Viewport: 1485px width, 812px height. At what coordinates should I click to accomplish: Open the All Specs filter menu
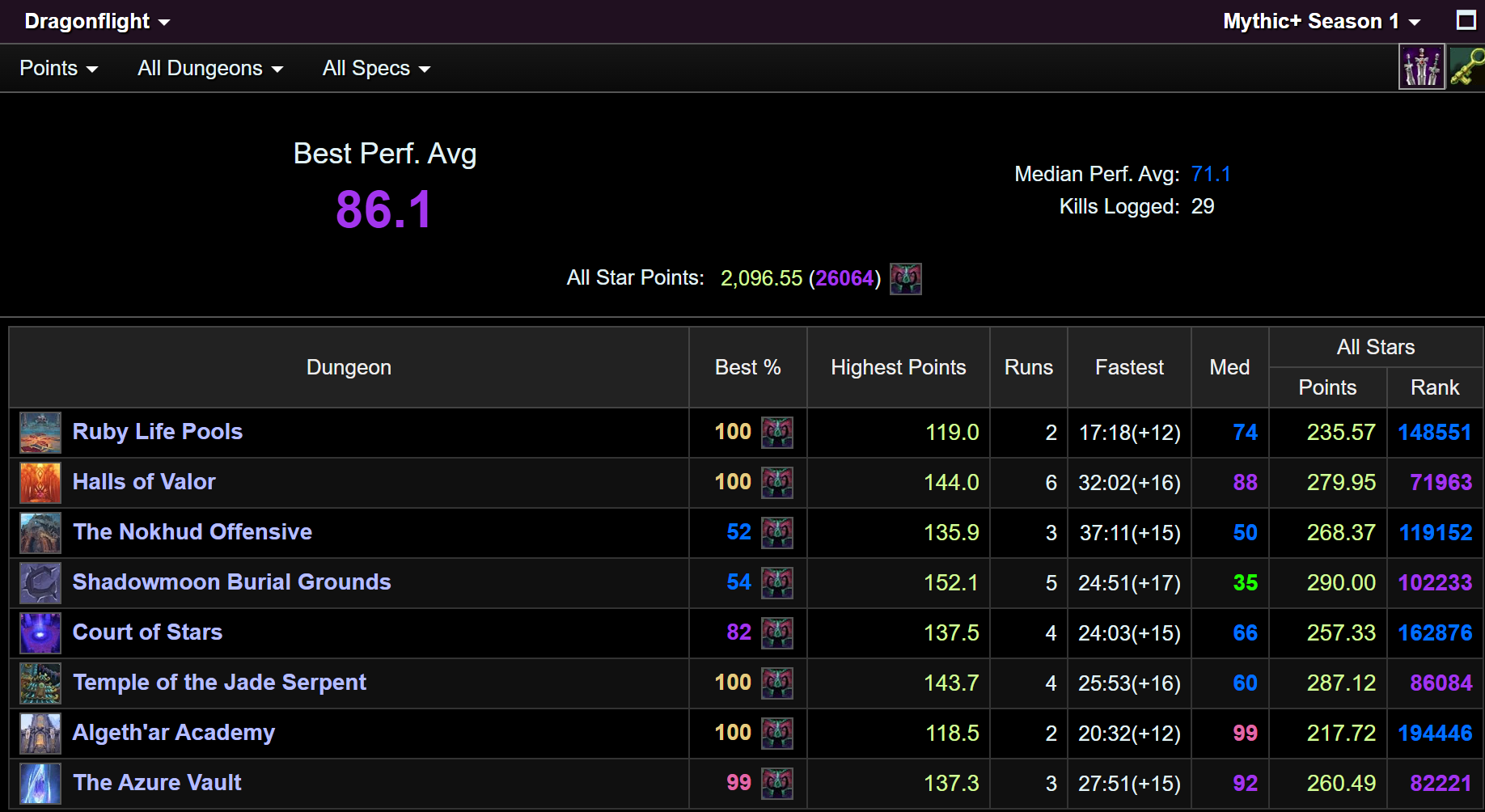(376, 68)
